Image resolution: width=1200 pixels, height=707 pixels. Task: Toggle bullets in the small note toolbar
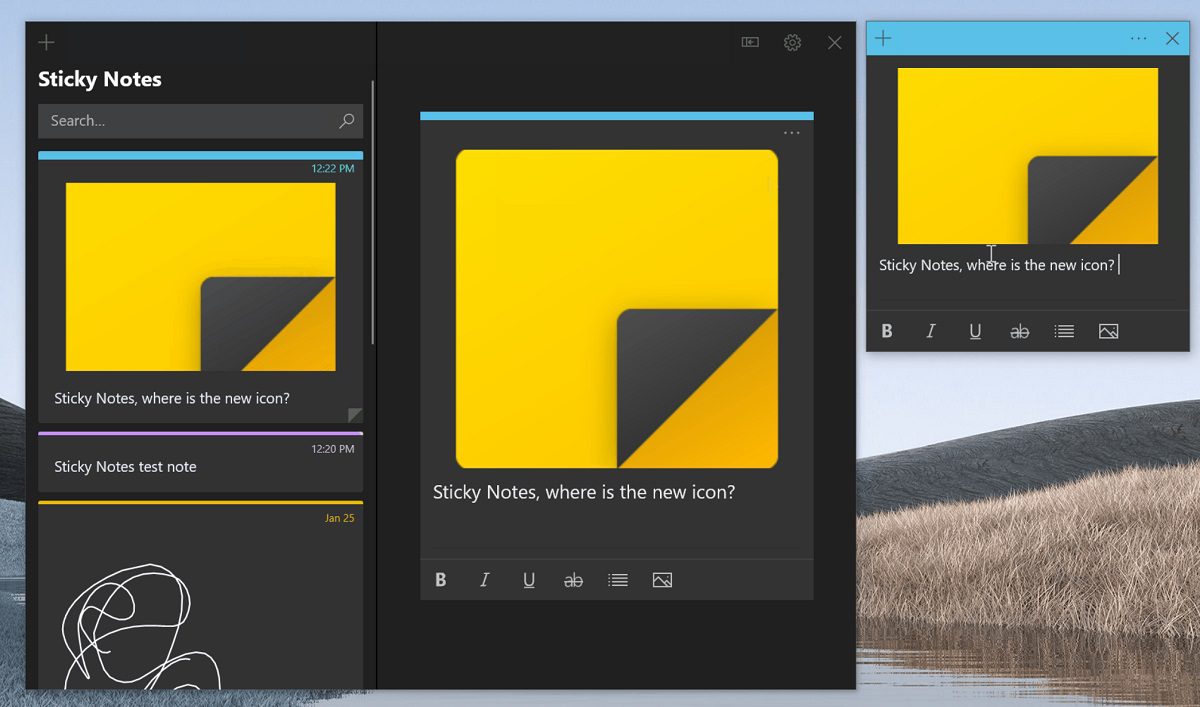(1064, 331)
